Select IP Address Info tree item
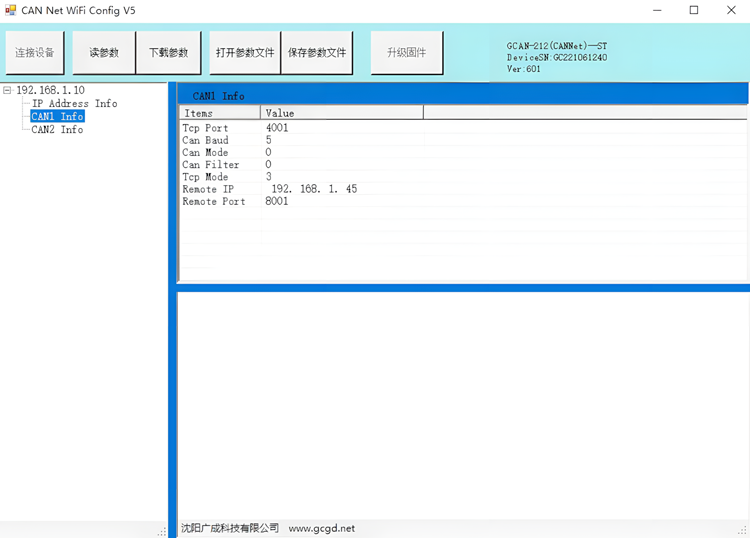The height and width of the screenshot is (538, 750). pyautogui.click(x=74, y=103)
